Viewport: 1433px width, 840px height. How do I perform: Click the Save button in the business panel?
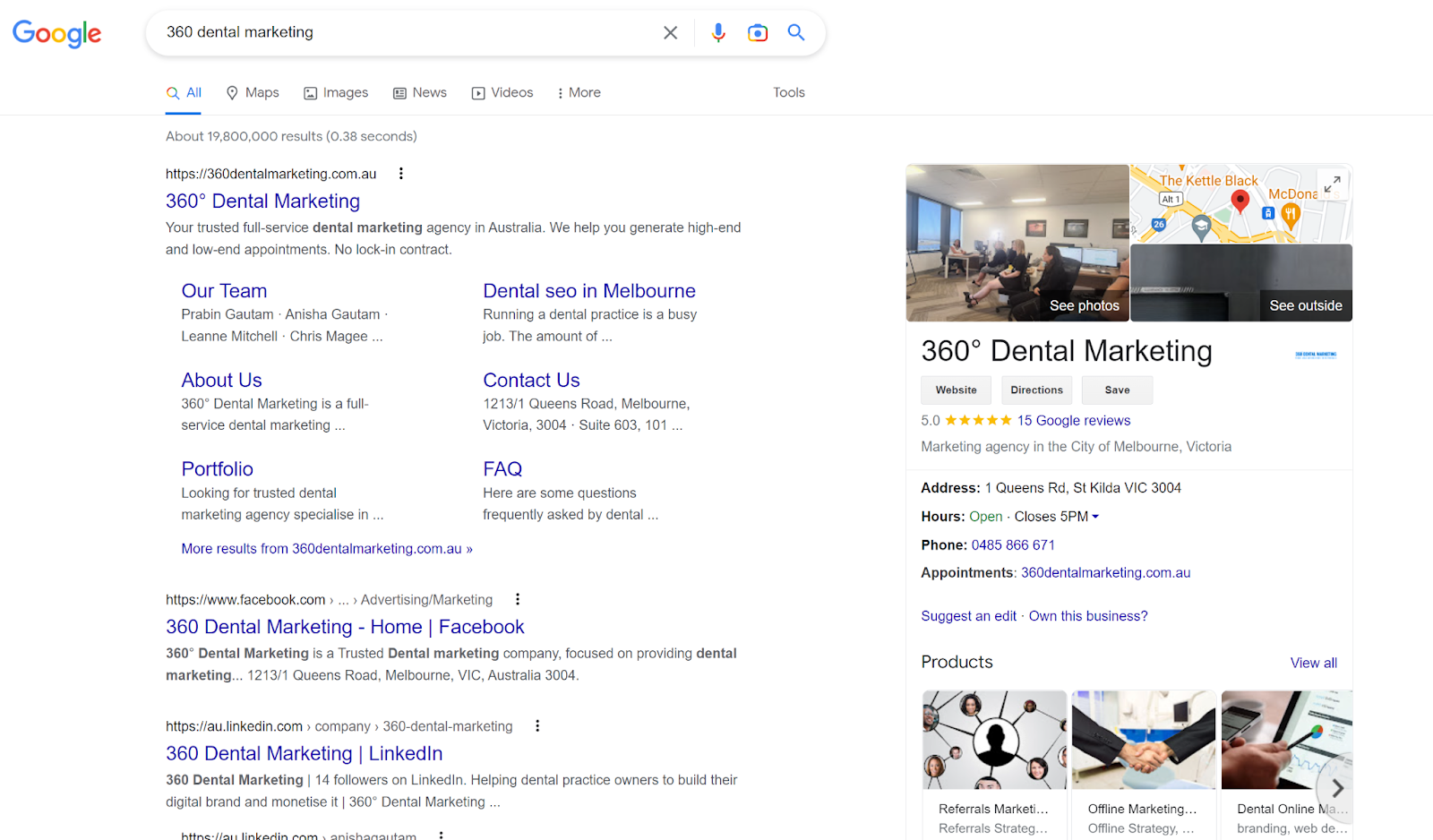(1117, 390)
